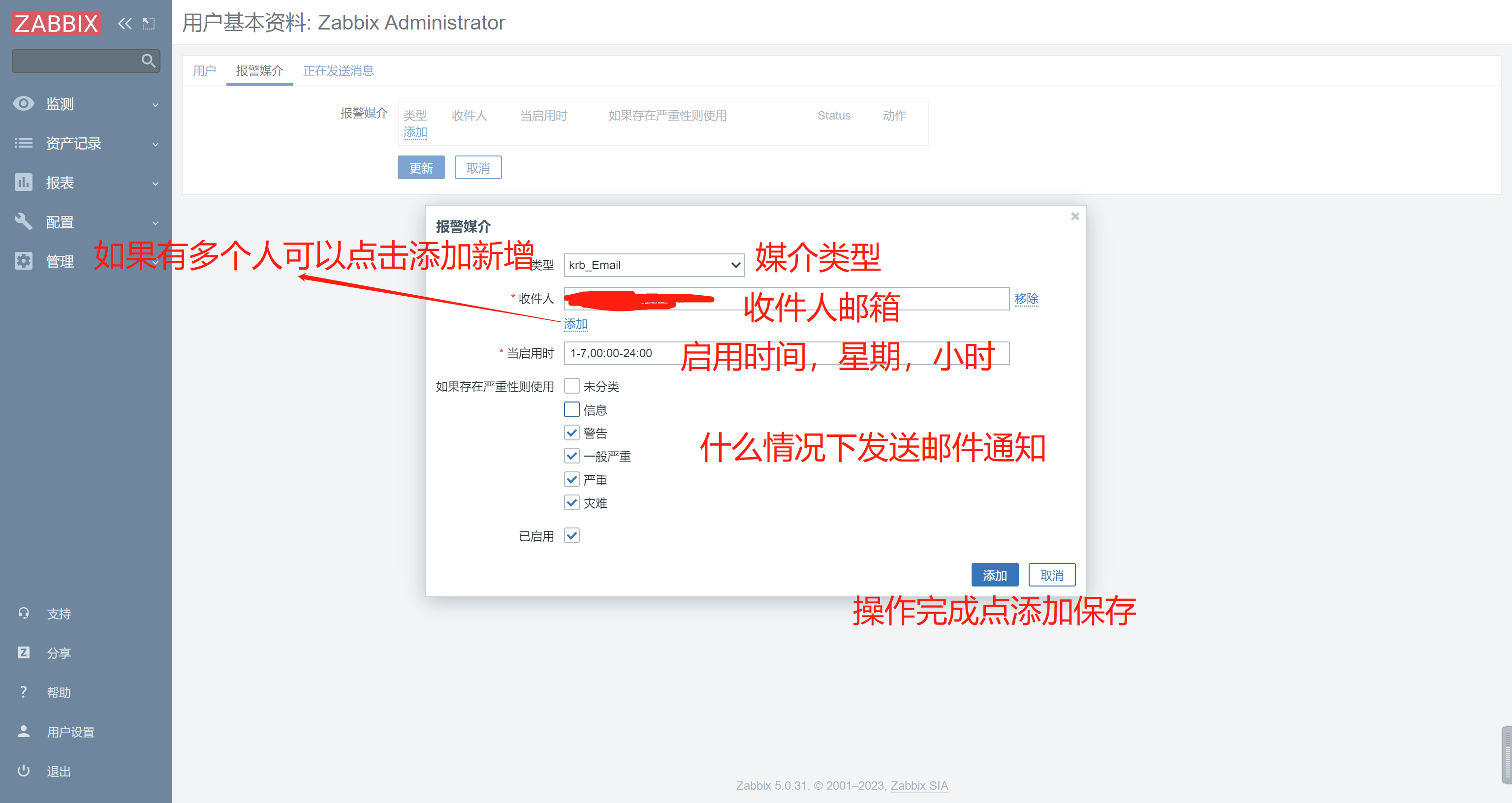The image size is (1512, 803).
Task: Click the eye icon for 监测
Action: [24, 104]
